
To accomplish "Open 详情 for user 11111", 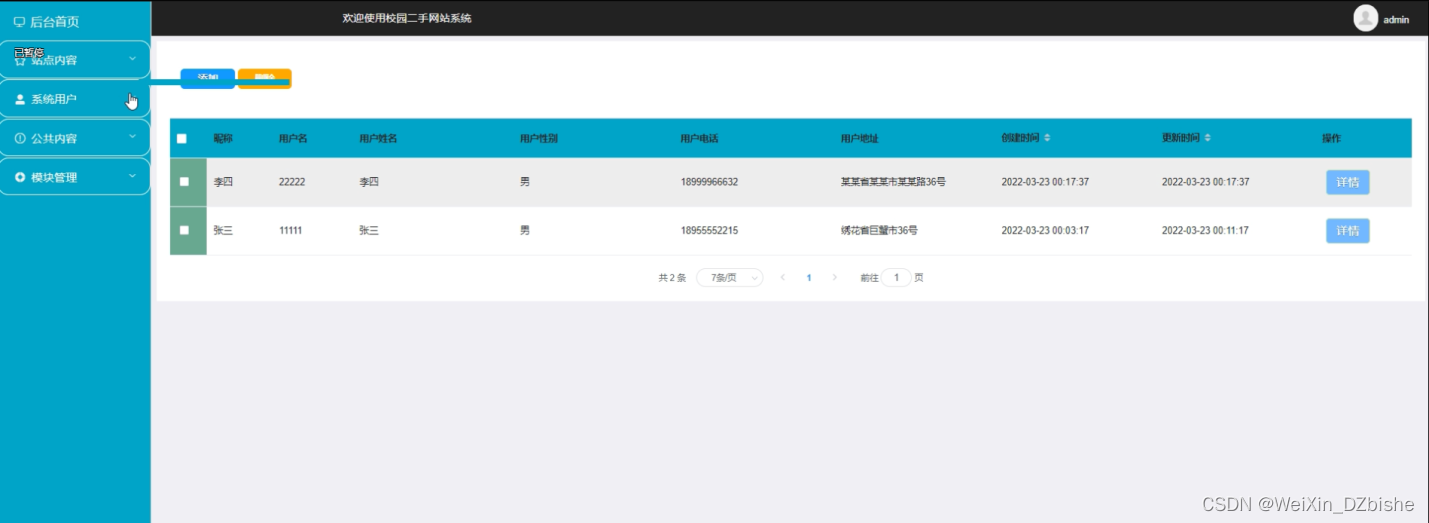I will 1347,231.
